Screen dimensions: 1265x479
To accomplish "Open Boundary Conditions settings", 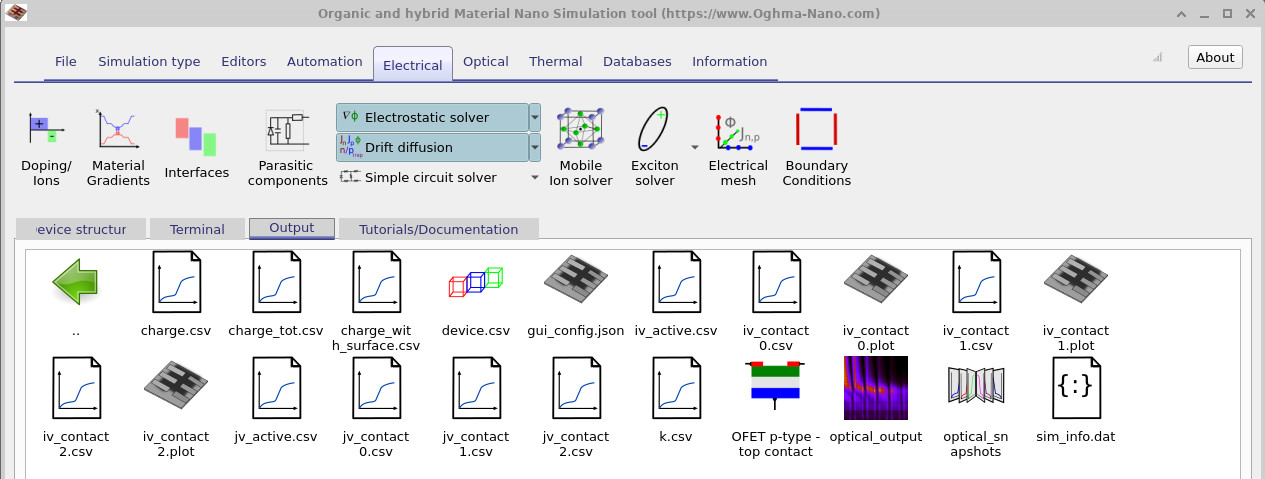I will click(816, 148).
